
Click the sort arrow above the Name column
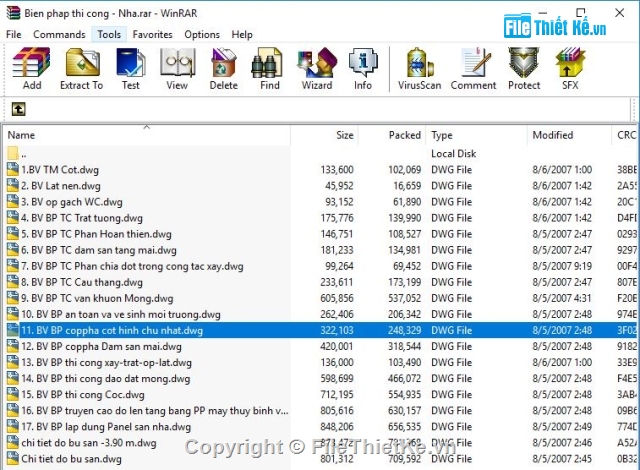[147, 127]
